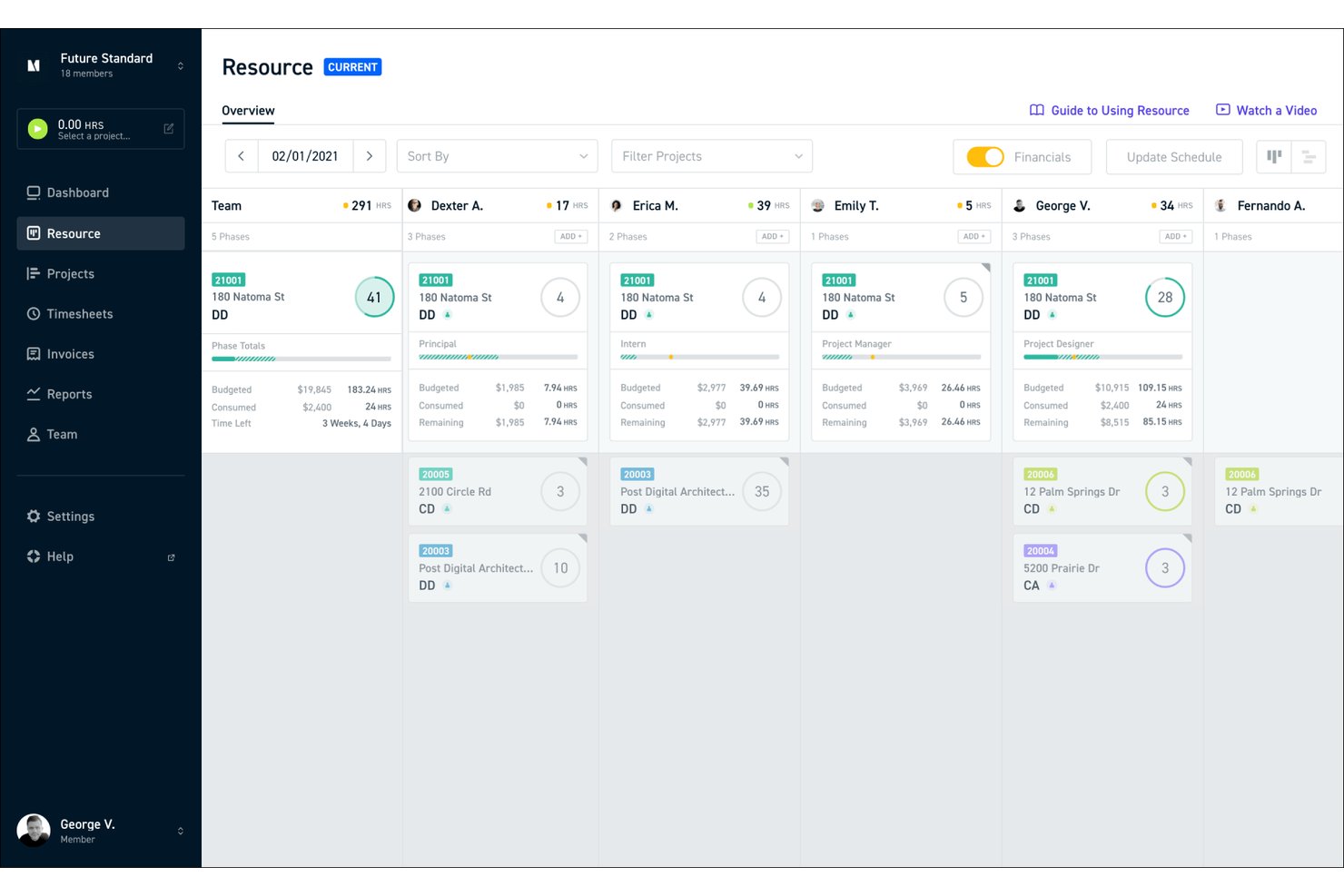
Task: Open the timer edit icon
Action: 169,129
